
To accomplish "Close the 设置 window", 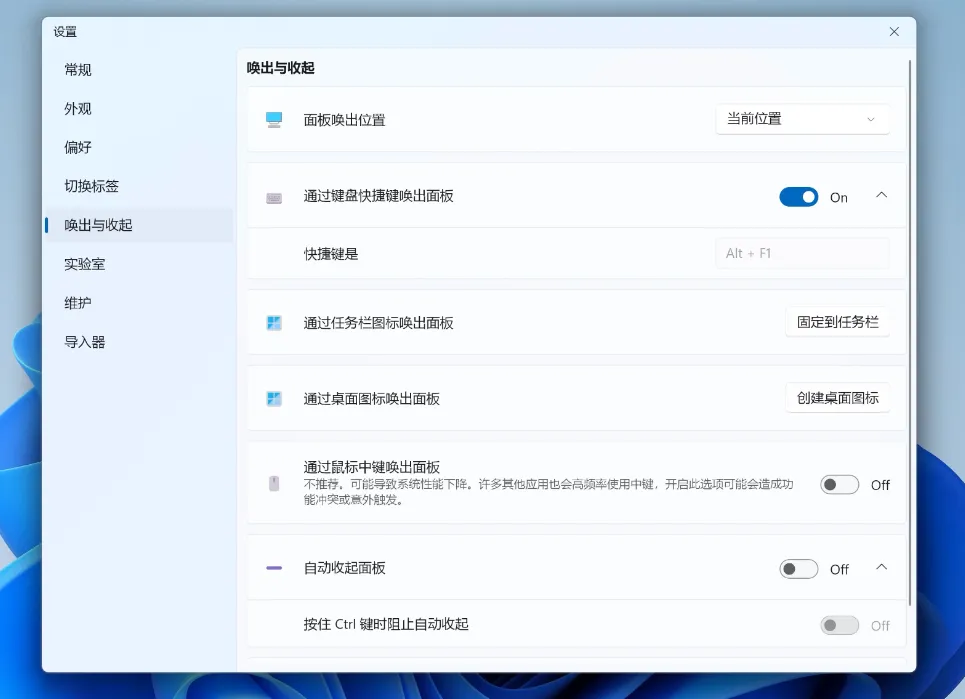I will pyautogui.click(x=894, y=31).
